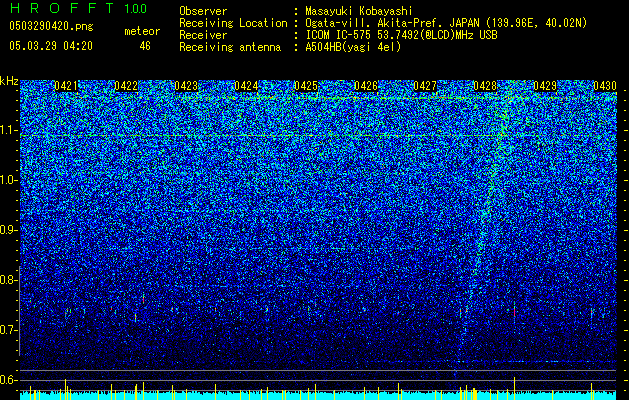Click the 1.0 frequency axis label
Image resolution: width=629 pixels, height=400 pixels.
(x=9, y=180)
